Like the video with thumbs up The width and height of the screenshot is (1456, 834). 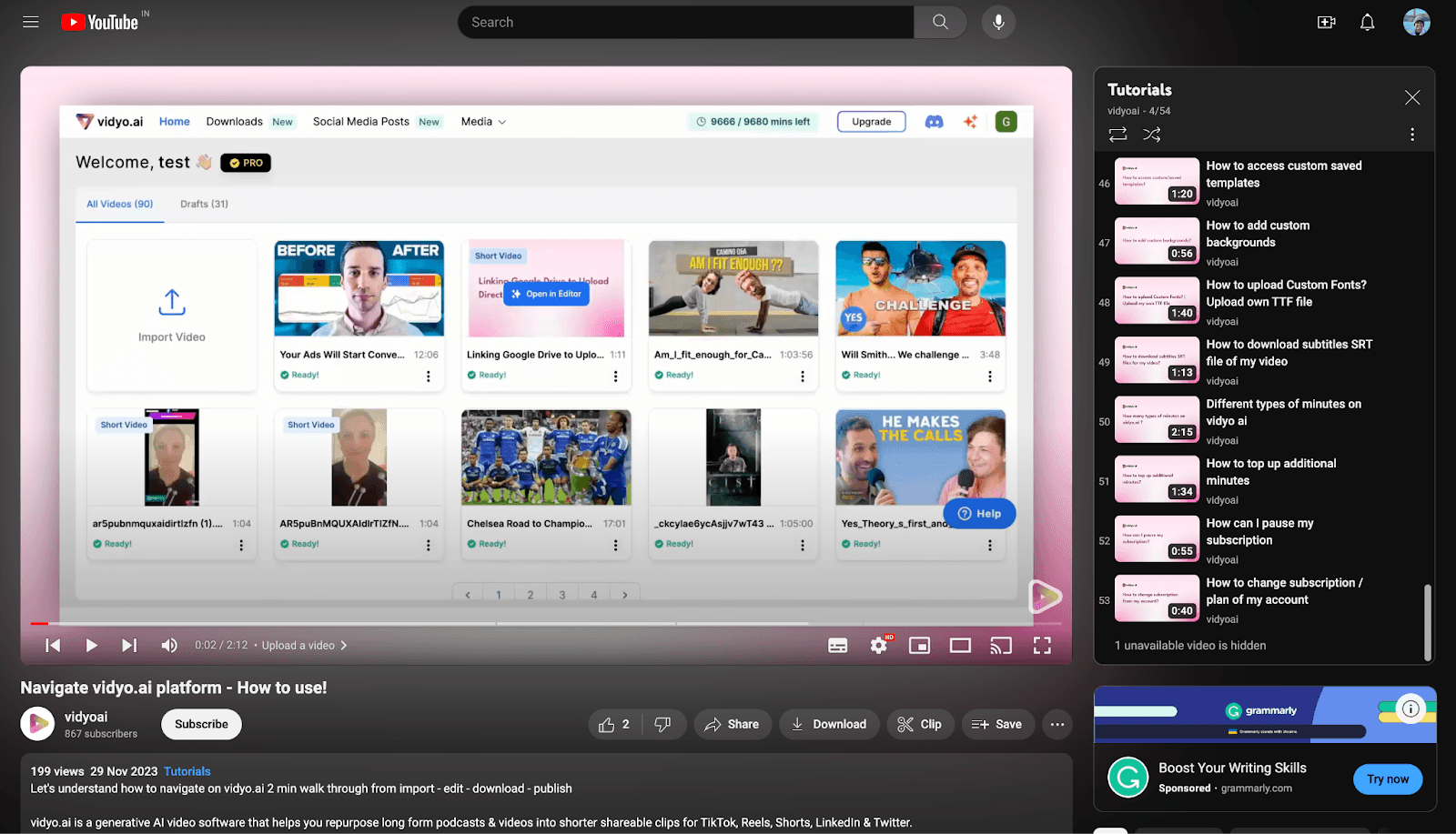[x=615, y=724]
